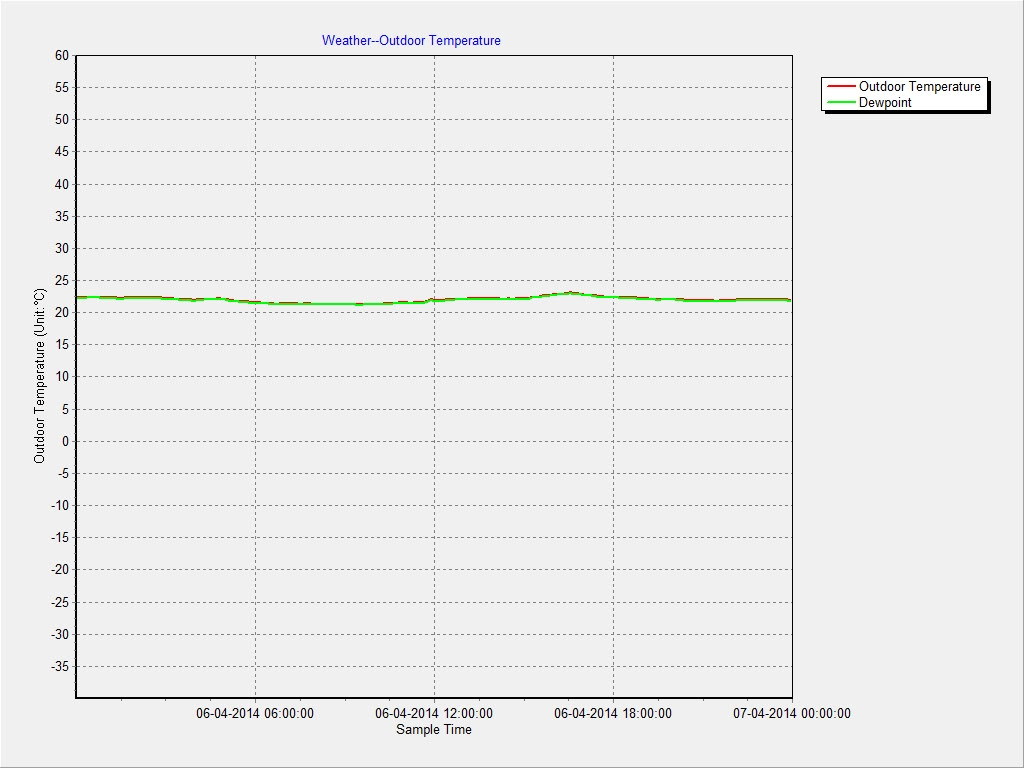The image size is (1024, 768).
Task: Click the 60 value on y-axis
Action: (61, 56)
